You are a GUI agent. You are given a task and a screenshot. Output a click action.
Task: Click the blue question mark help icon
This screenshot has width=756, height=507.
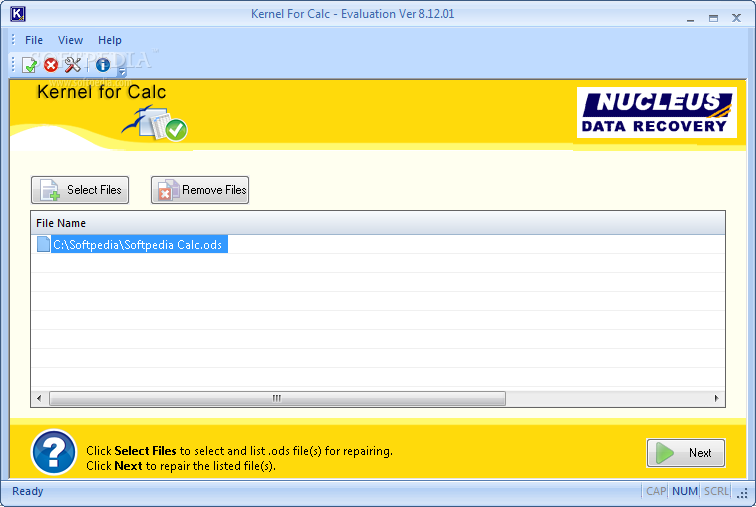click(54, 453)
